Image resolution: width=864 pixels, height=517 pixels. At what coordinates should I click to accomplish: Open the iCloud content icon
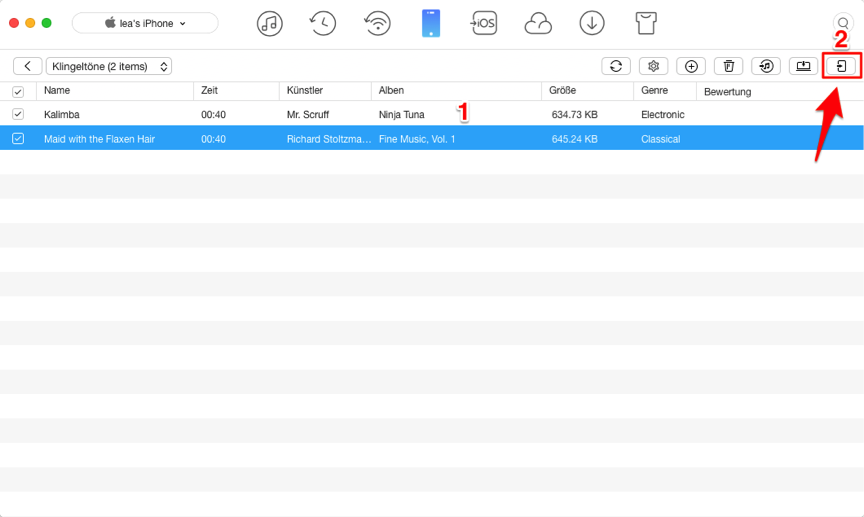coord(538,24)
